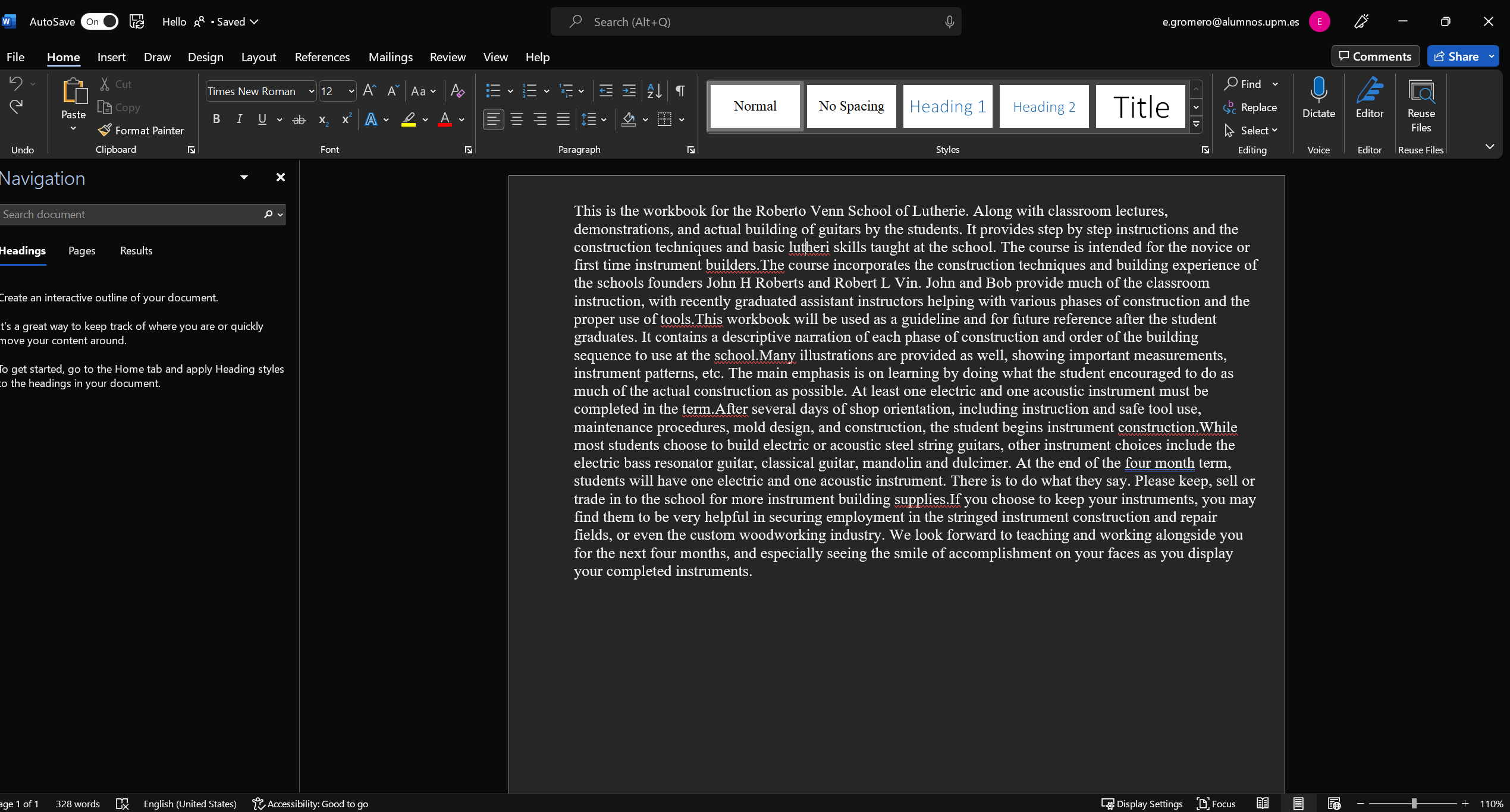Toggle Bold formatting
Screen dimensions: 1510x812
(x=216, y=119)
